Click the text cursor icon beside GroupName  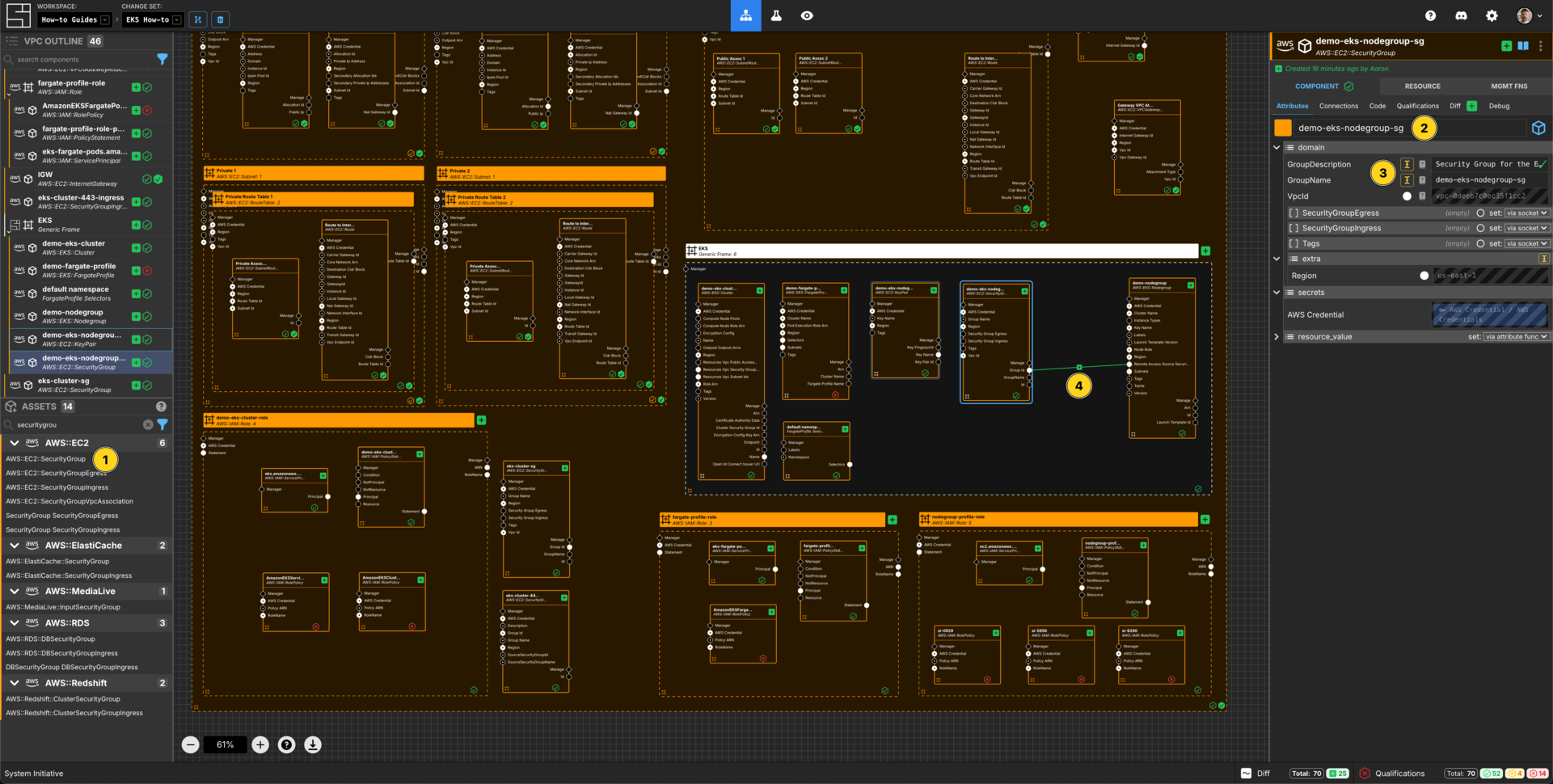[x=1407, y=180]
